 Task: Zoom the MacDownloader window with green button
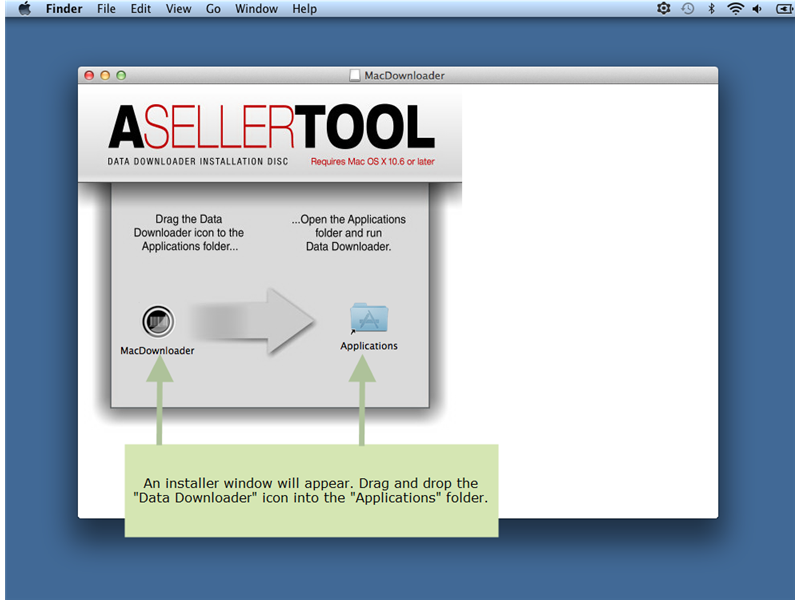tap(121, 76)
